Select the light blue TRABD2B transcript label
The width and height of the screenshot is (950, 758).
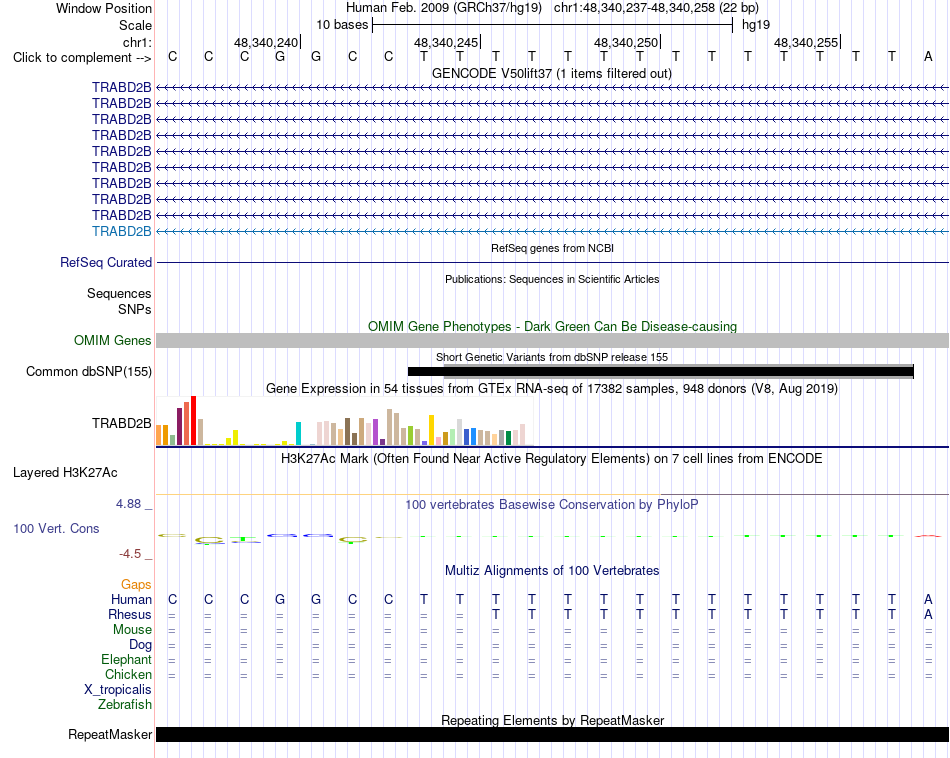tap(122, 231)
